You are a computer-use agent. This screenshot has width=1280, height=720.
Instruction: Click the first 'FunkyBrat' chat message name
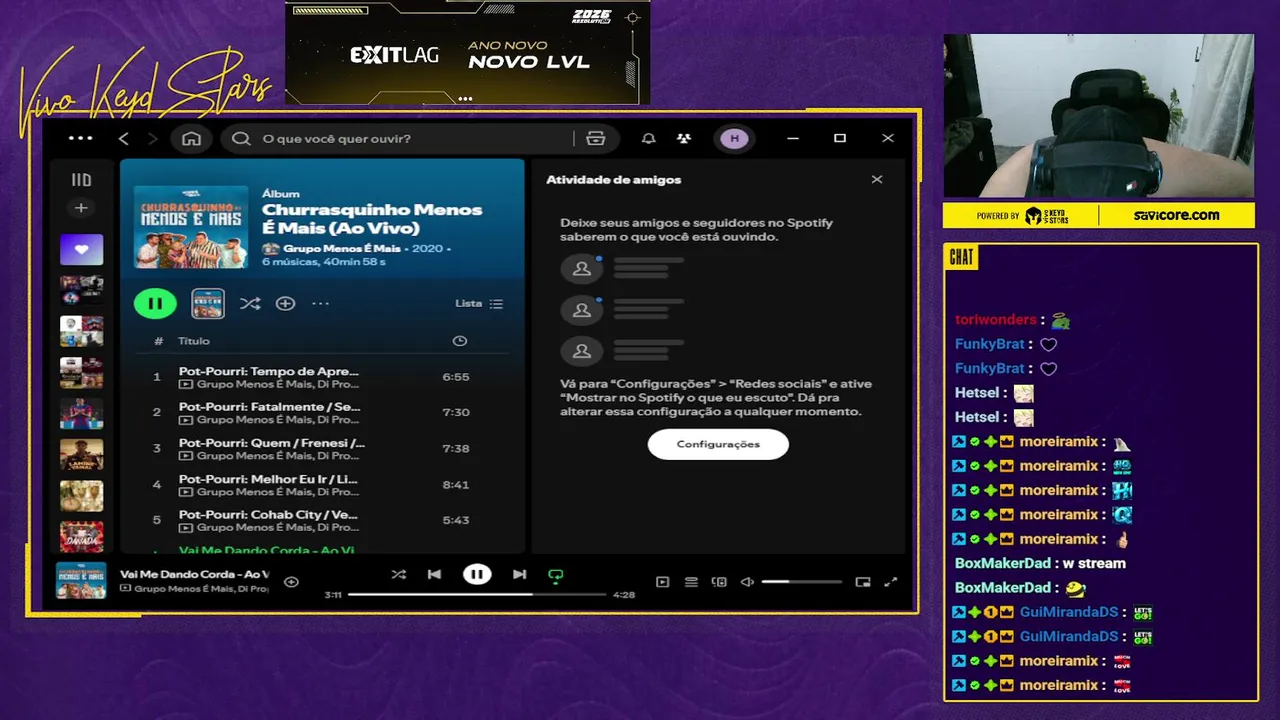(990, 344)
